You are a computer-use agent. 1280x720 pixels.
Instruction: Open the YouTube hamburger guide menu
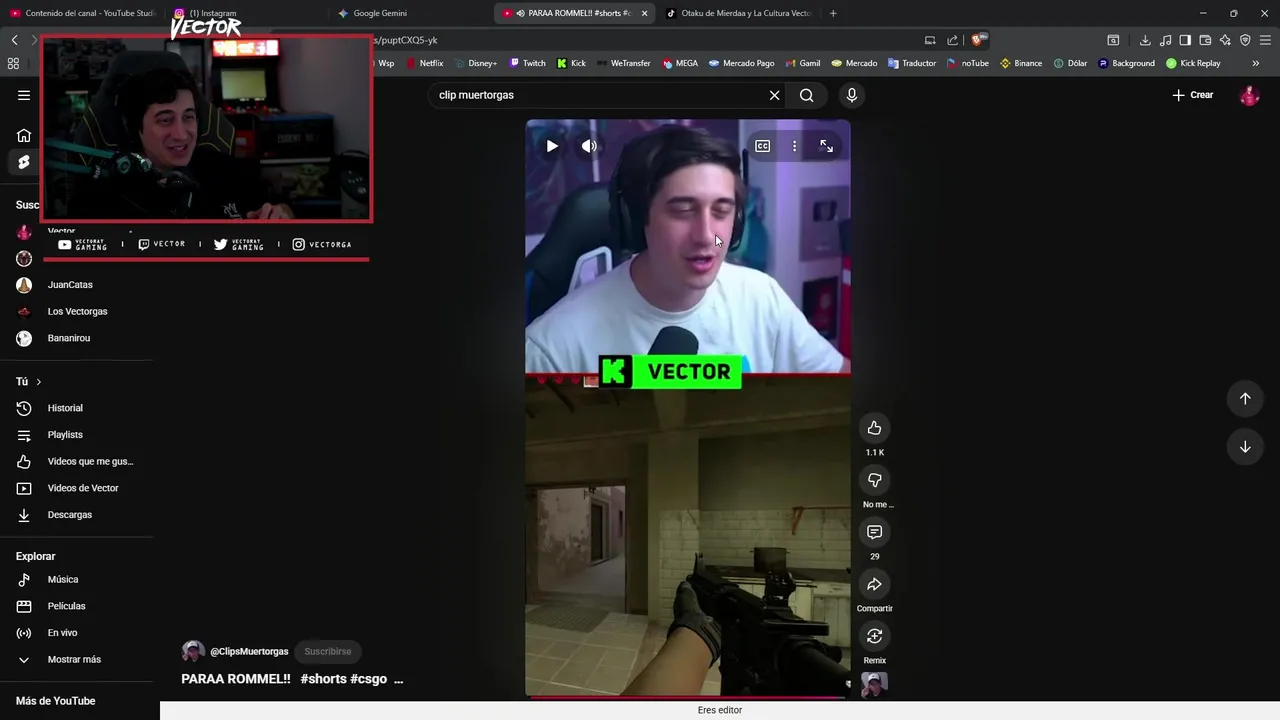(x=24, y=95)
